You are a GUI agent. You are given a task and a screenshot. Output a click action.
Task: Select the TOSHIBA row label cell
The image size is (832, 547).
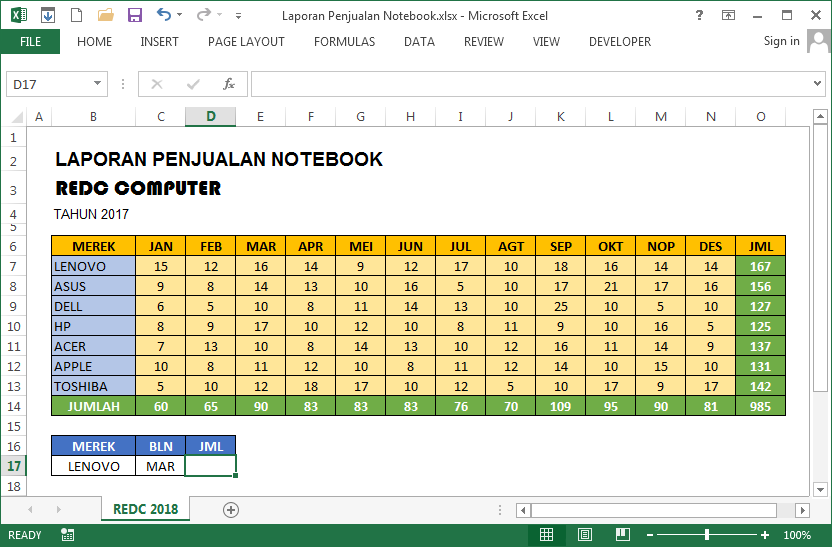[93, 386]
